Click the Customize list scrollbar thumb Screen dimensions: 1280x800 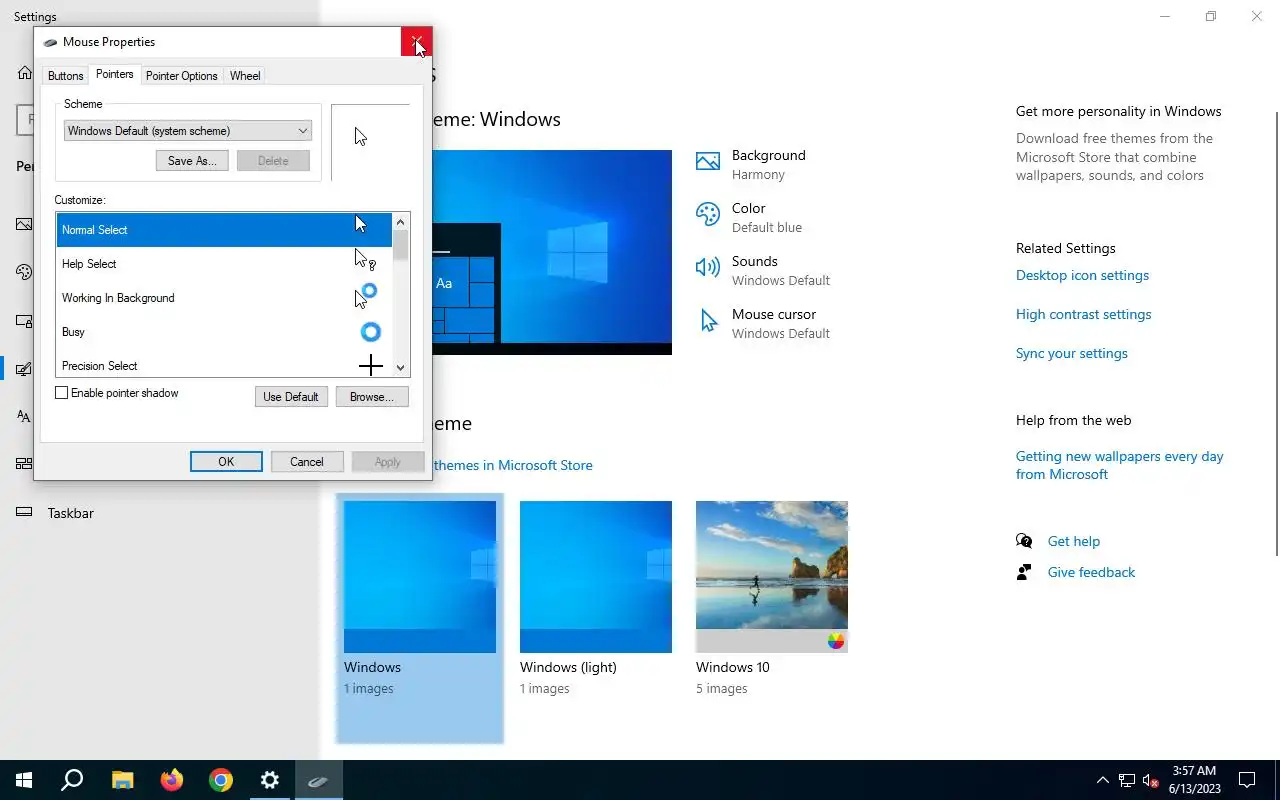point(401,245)
